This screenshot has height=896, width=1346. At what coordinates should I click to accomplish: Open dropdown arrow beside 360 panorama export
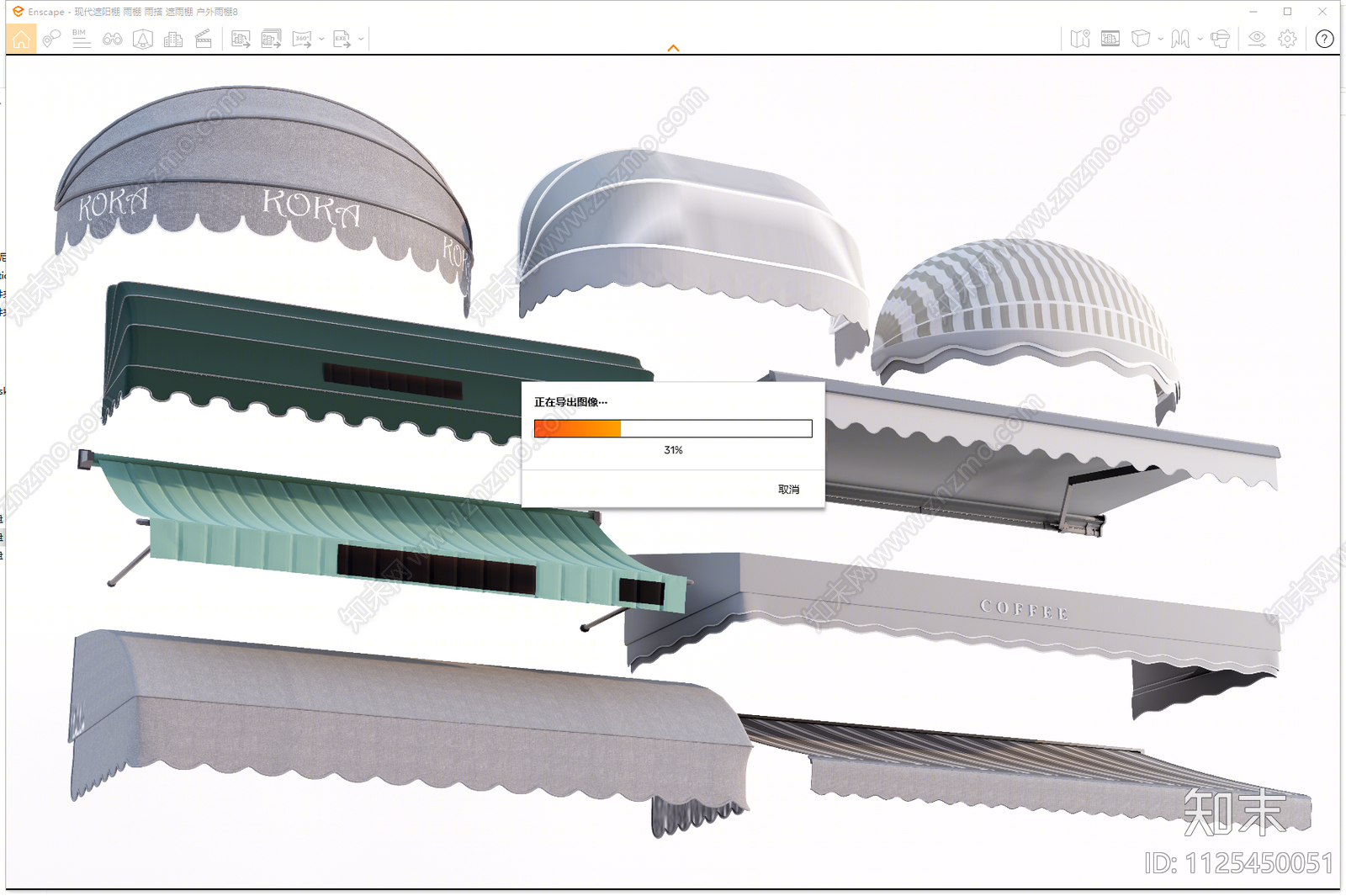pos(321,39)
